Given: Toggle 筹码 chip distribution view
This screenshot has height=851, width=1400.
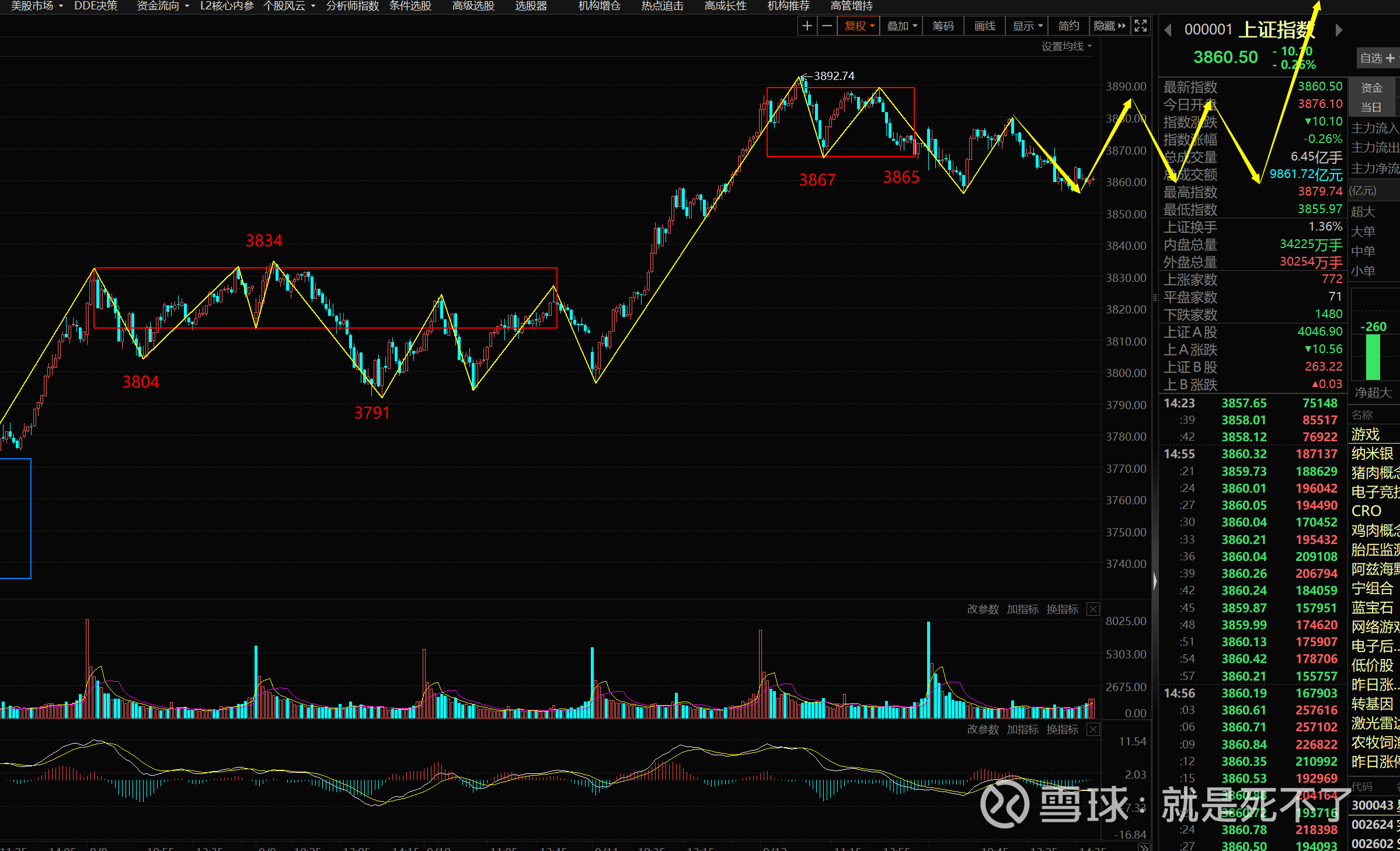Looking at the screenshot, I should click(x=943, y=26).
